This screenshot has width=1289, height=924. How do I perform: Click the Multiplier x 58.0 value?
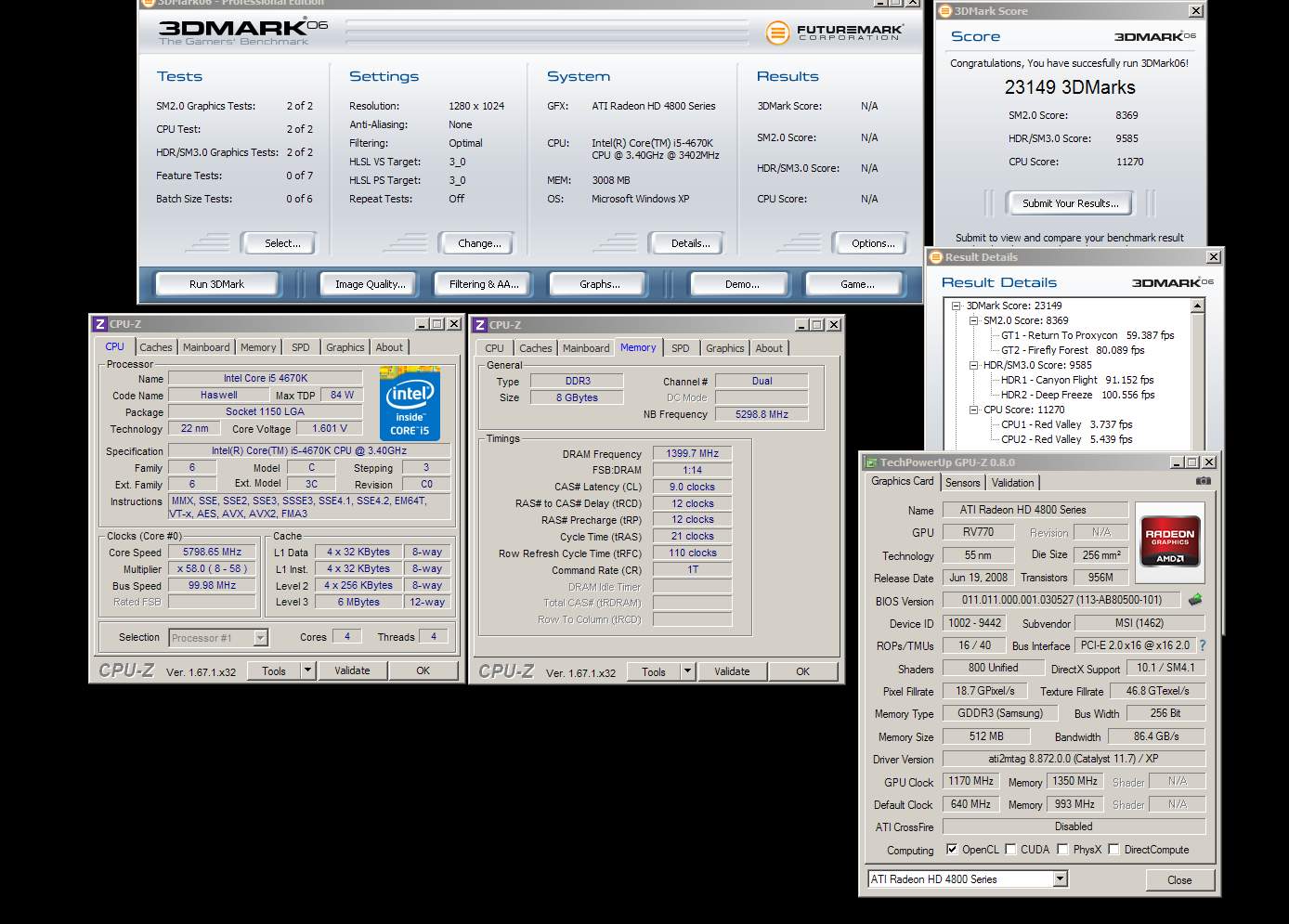212,568
